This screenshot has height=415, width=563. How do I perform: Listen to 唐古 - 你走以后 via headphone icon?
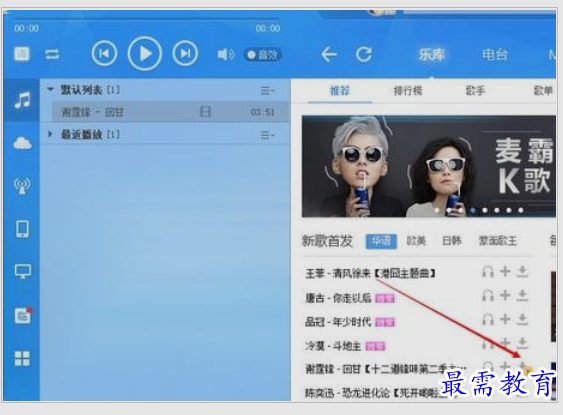click(x=488, y=296)
